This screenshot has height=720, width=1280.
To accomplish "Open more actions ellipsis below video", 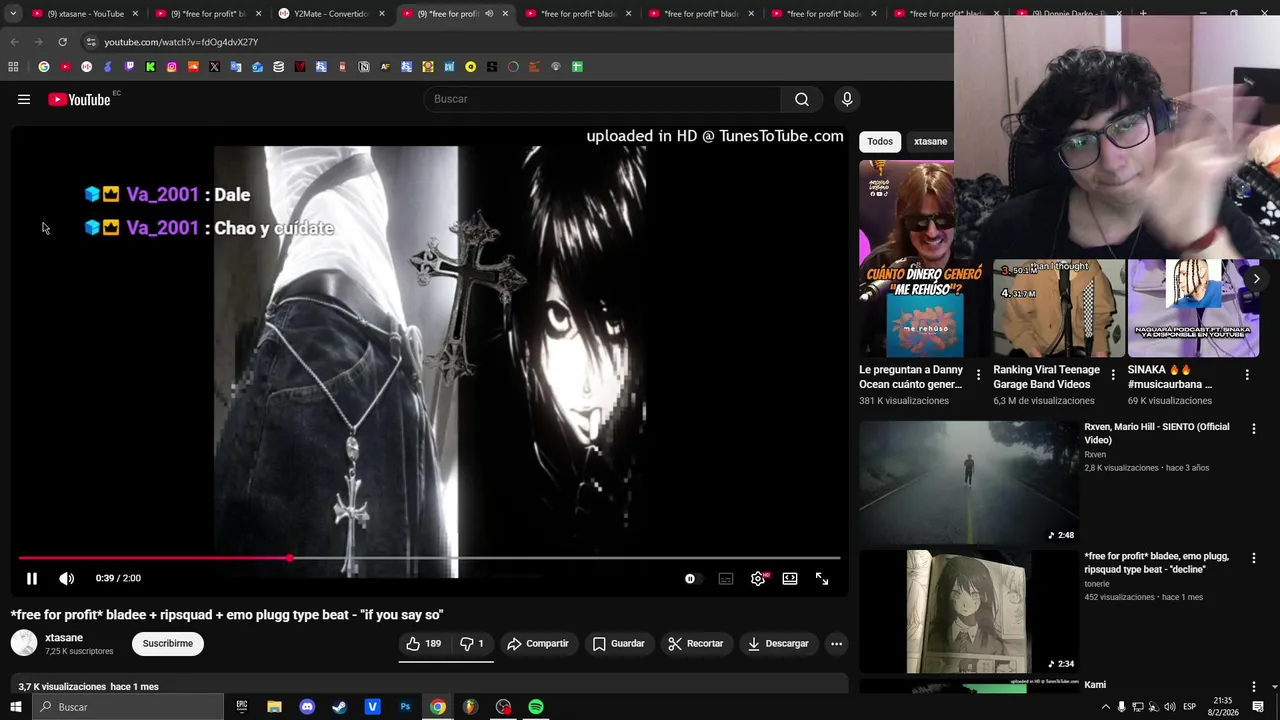I will click(x=837, y=643).
